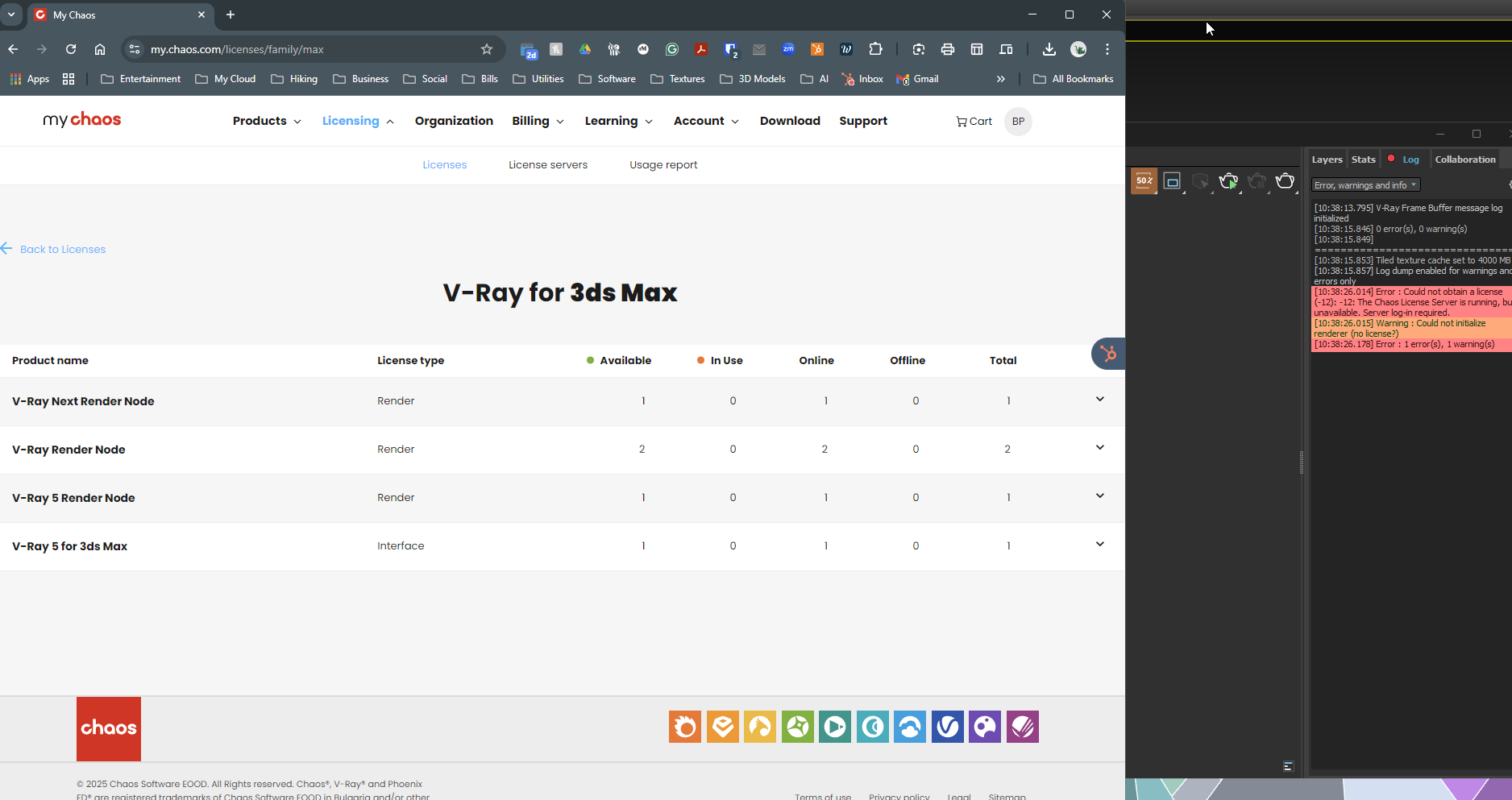This screenshot has height=800, width=1512.
Task: Click the greyed-out stop render teapot
Action: pyautogui.click(x=1257, y=181)
